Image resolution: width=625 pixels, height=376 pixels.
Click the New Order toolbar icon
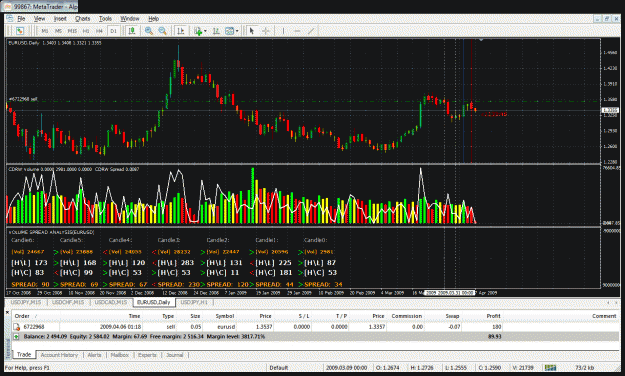(20, 31)
